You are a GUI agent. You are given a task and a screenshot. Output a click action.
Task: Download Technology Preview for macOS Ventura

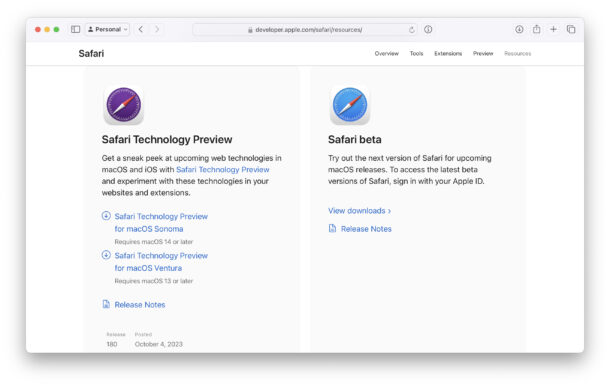click(x=161, y=262)
